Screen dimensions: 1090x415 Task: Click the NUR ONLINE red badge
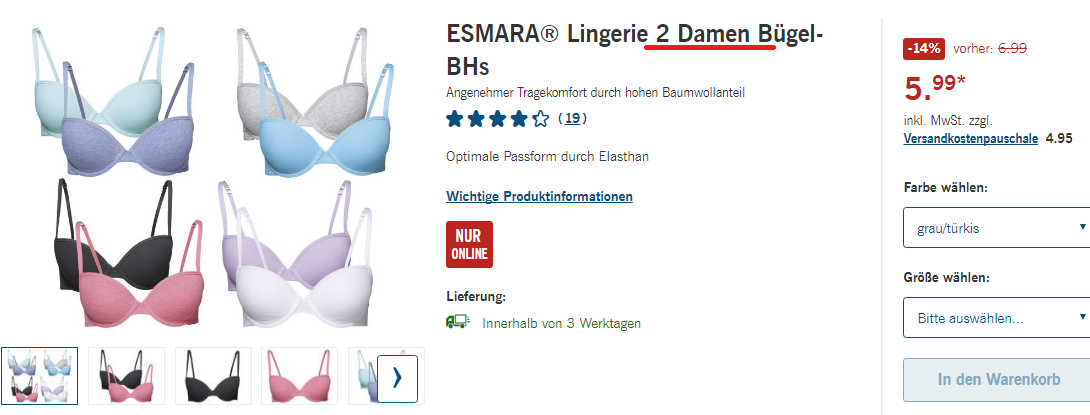(469, 245)
